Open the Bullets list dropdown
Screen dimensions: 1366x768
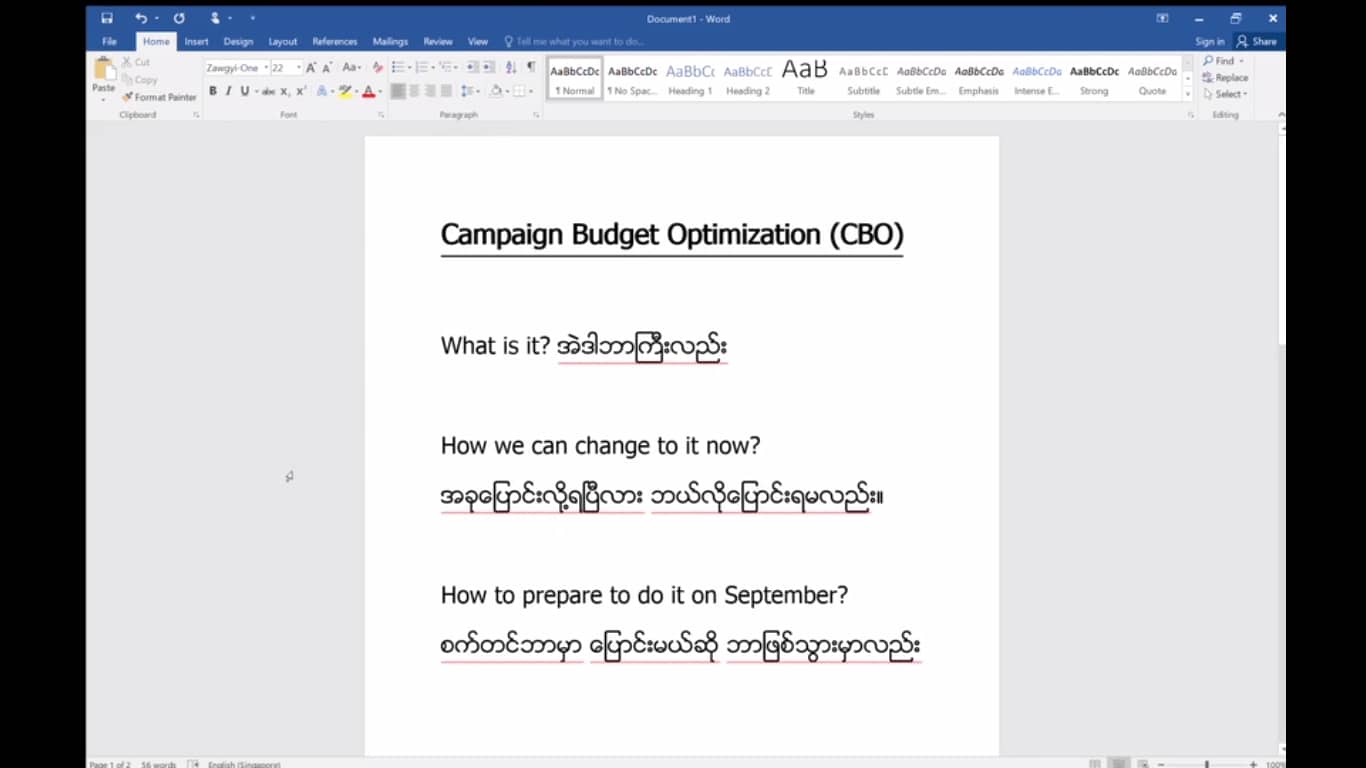coord(409,67)
